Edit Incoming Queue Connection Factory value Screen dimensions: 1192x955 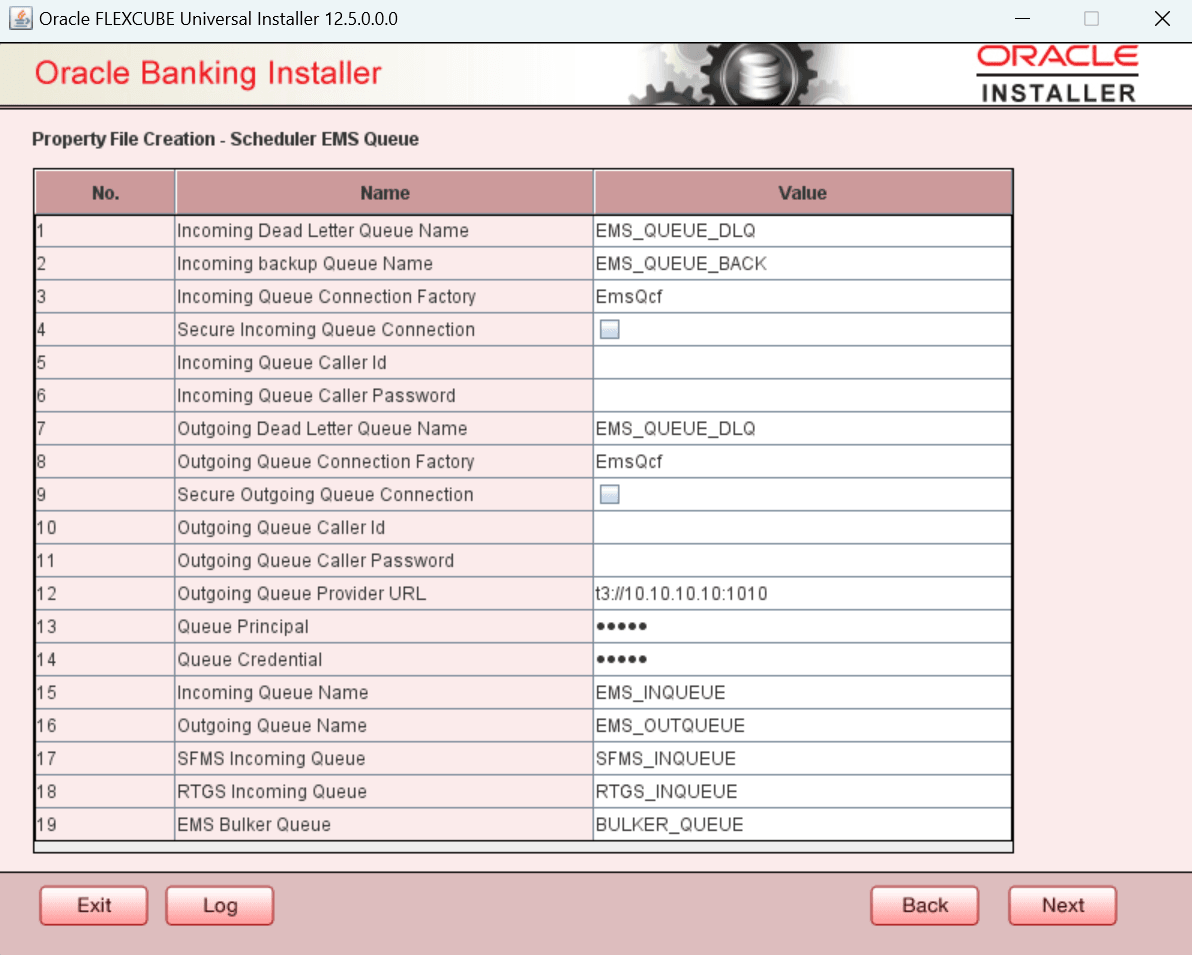(802, 297)
